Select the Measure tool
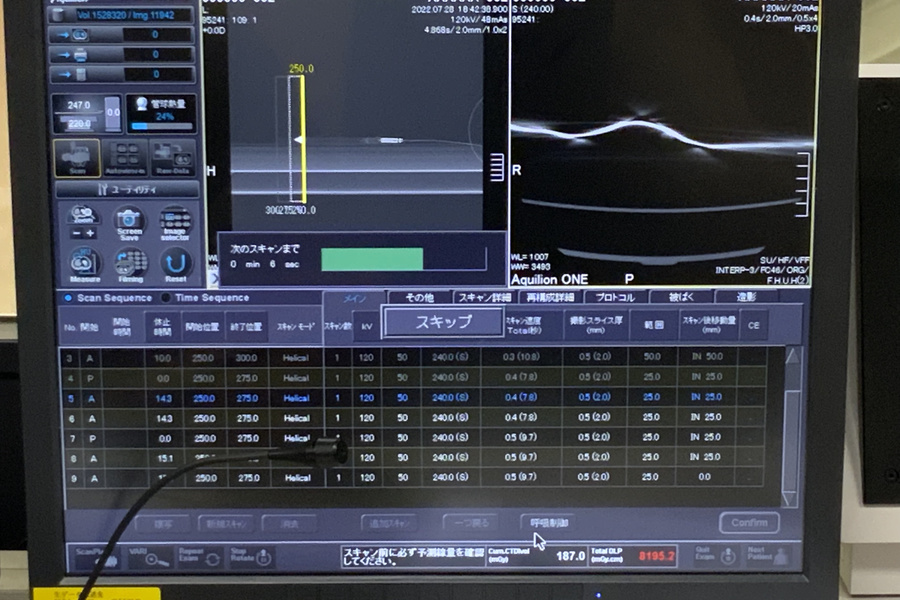Viewport: 900px width, 600px height. [x=84, y=266]
